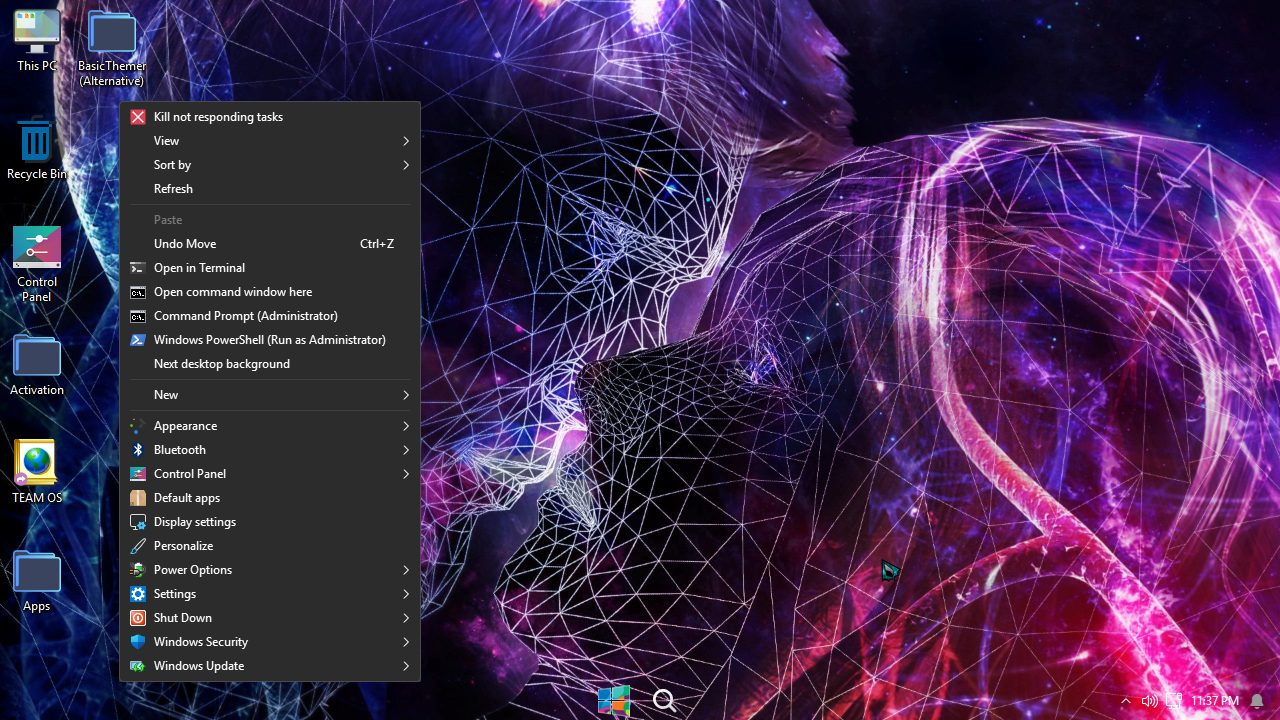This screenshot has height=720, width=1280.
Task: Expand the Control Panel submenu arrow
Action: coord(406,474)
